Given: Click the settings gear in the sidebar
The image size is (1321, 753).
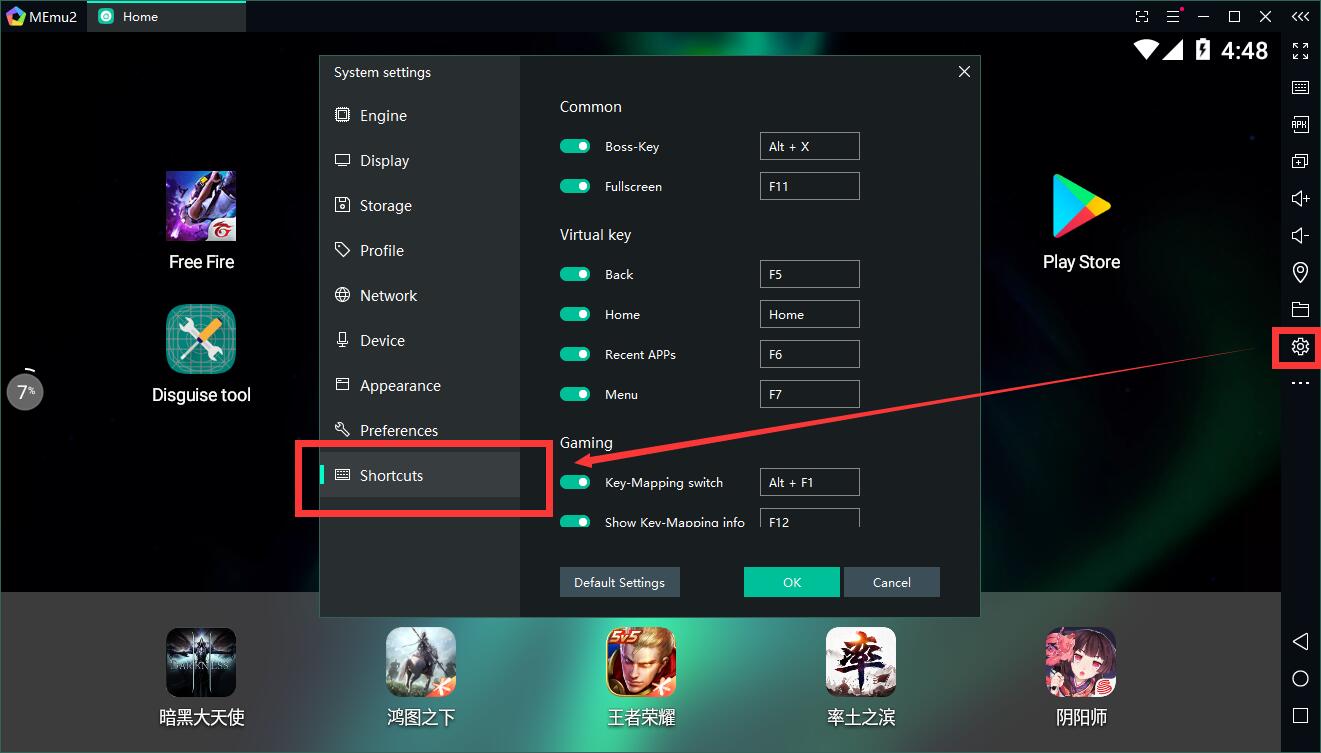Looking at the screenshot, I should click(1300, 346).
